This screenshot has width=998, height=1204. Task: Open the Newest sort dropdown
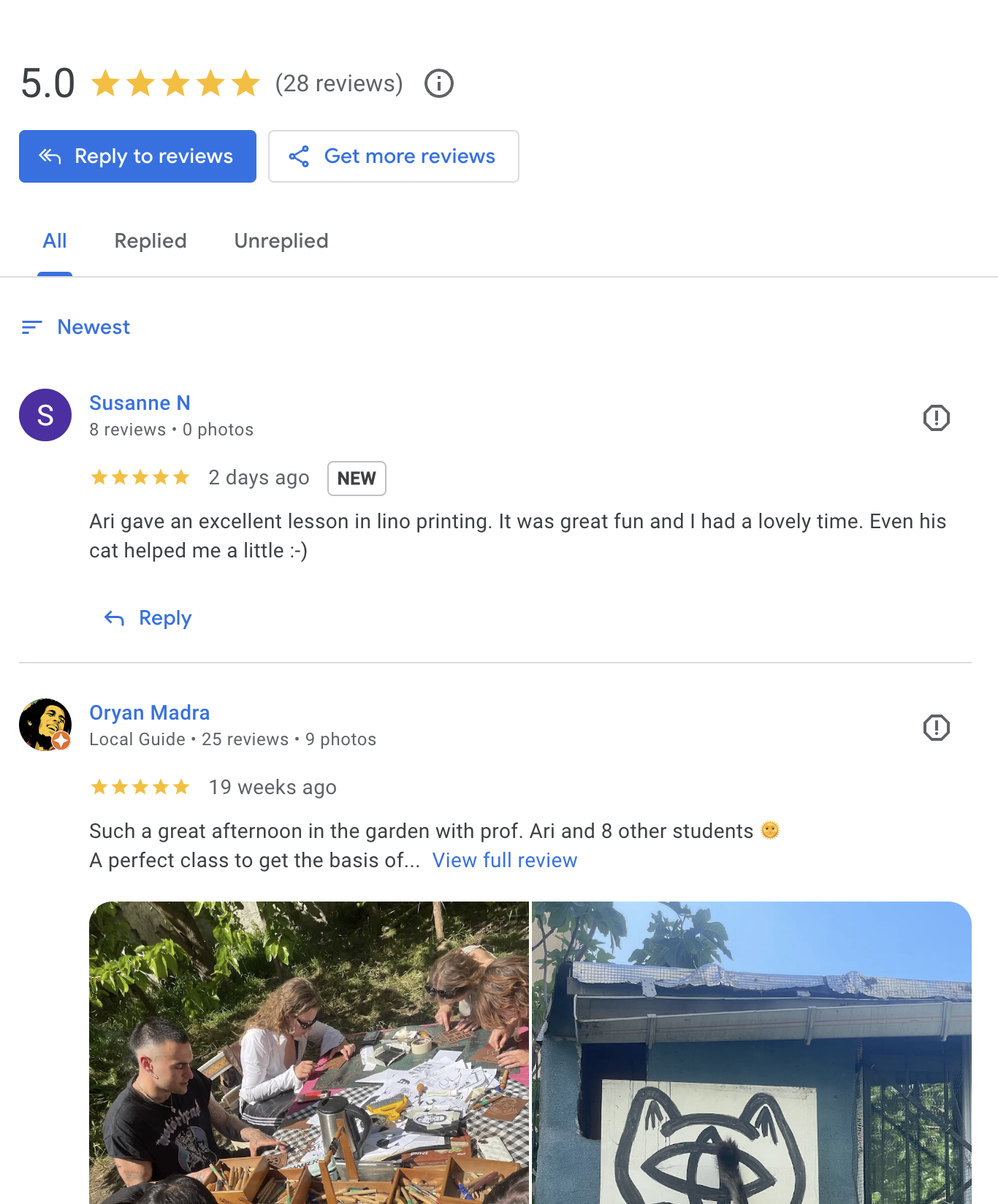click(x=94, y=327)
